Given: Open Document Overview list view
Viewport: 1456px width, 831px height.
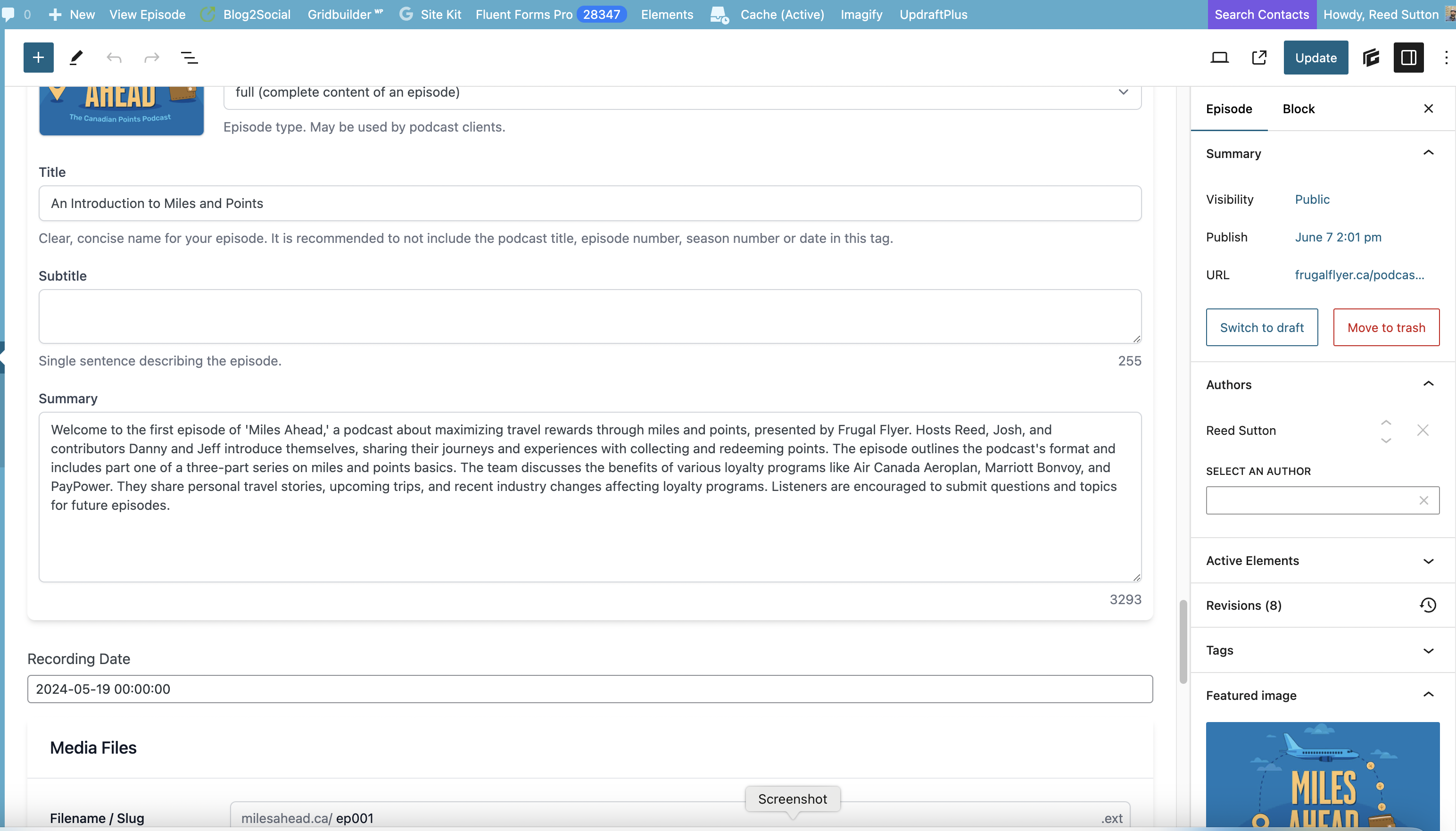Looking at the screenshot, I should pyautogui.click(x=190, y=58).
